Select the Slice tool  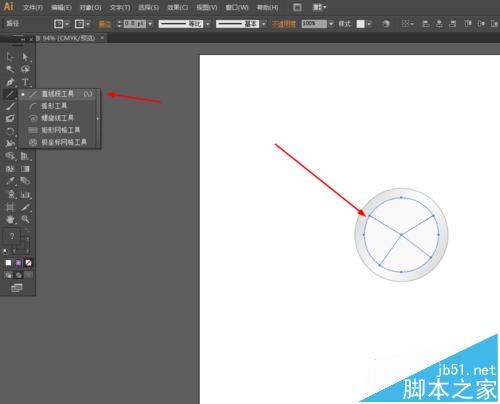pos(25,207)
